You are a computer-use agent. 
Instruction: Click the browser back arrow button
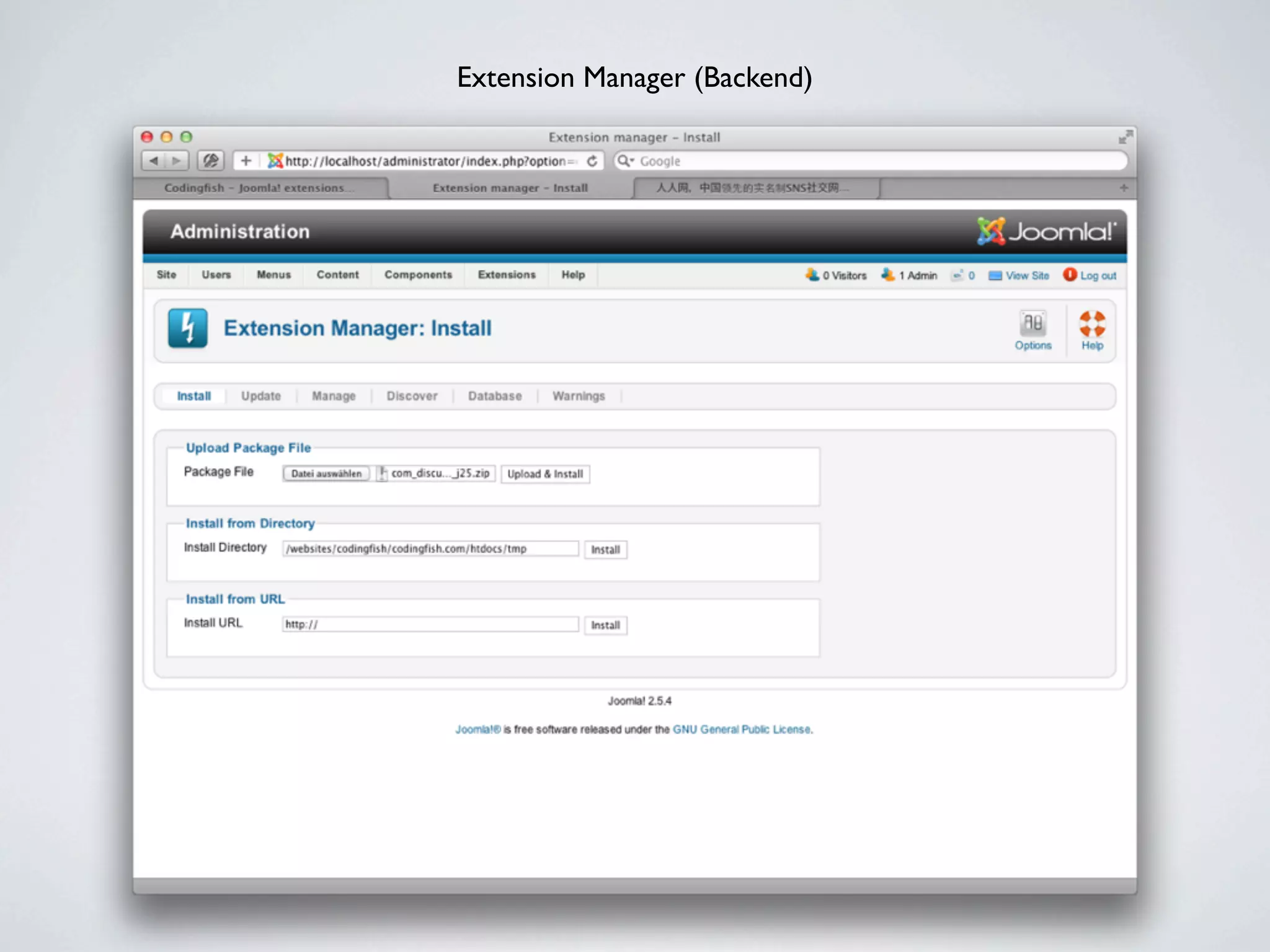pyautogui.click(x=153, y=161)
